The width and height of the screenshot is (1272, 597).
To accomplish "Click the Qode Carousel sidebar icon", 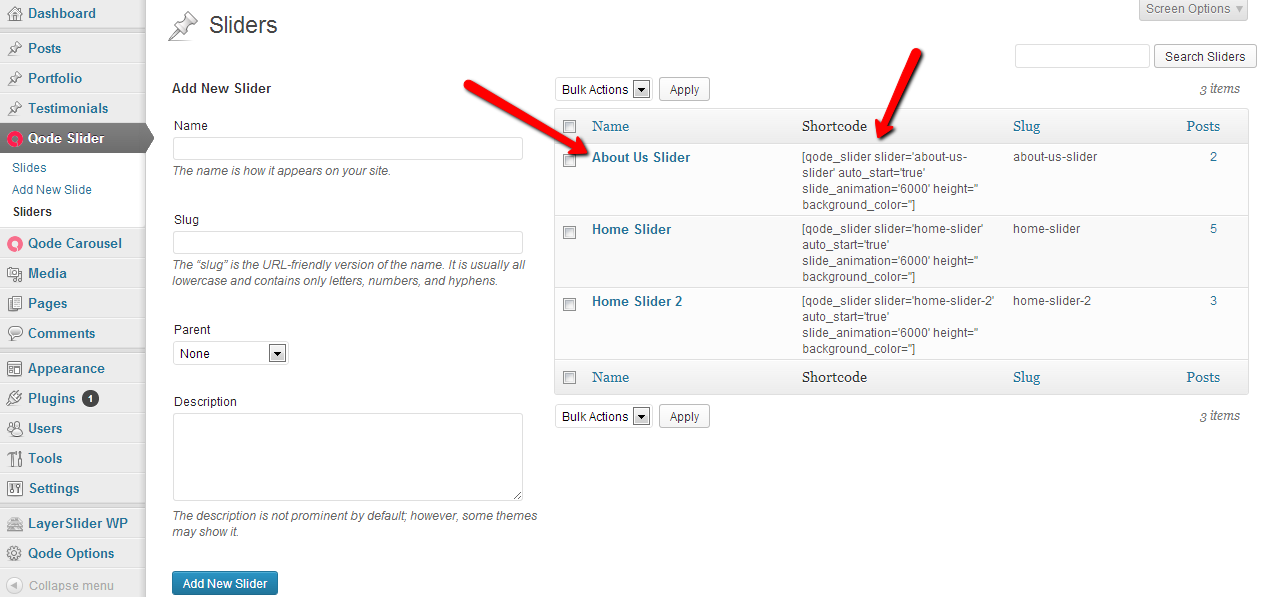I will (15, 243).
